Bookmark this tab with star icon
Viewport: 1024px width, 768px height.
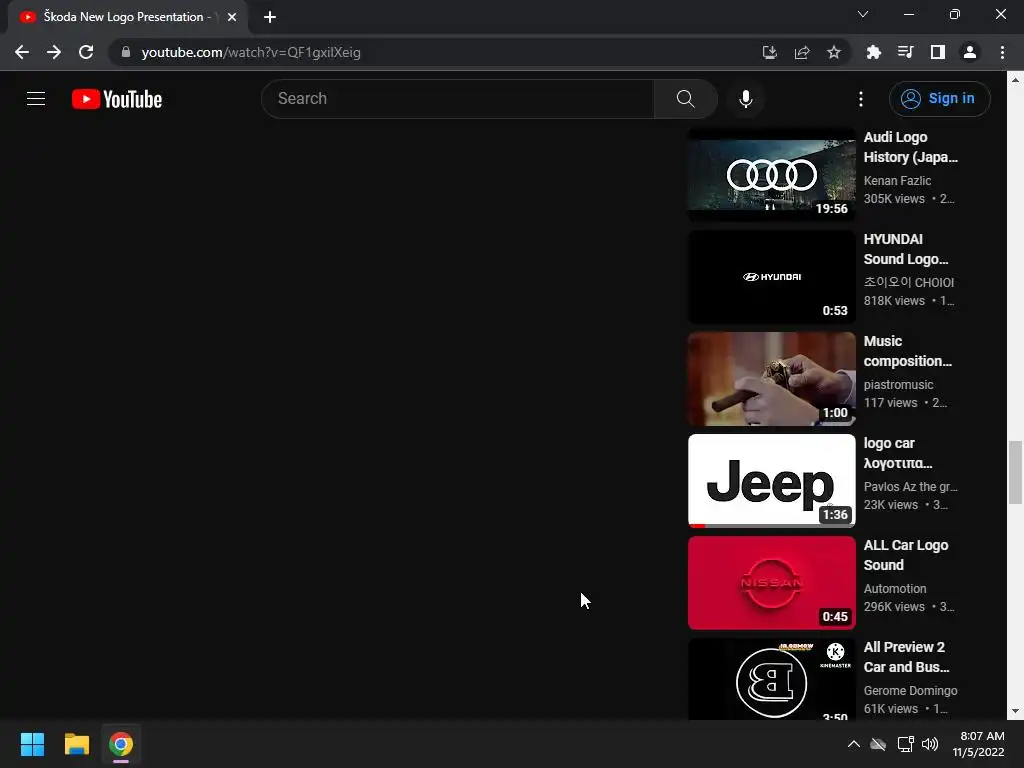(834, 52)
